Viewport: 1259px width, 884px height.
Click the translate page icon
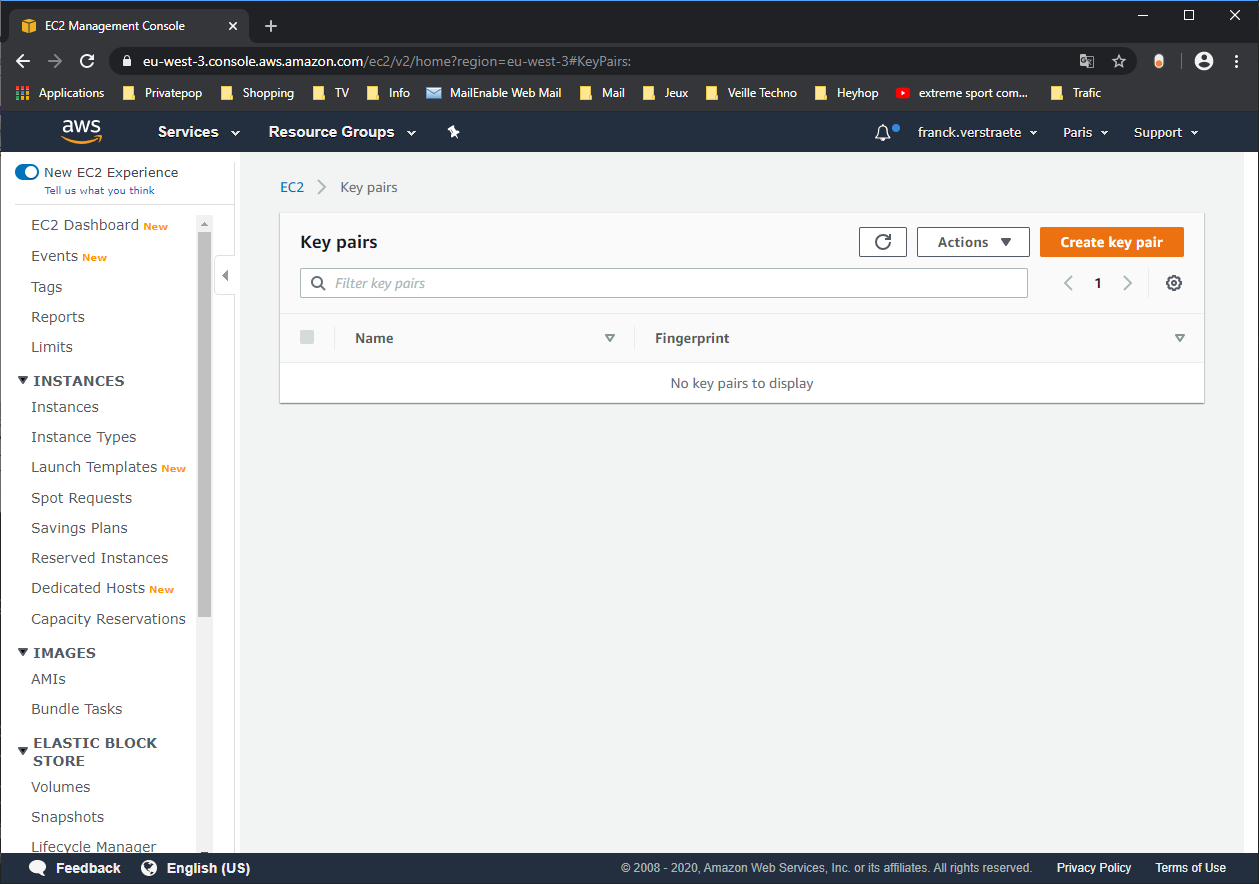[1087, 61]
